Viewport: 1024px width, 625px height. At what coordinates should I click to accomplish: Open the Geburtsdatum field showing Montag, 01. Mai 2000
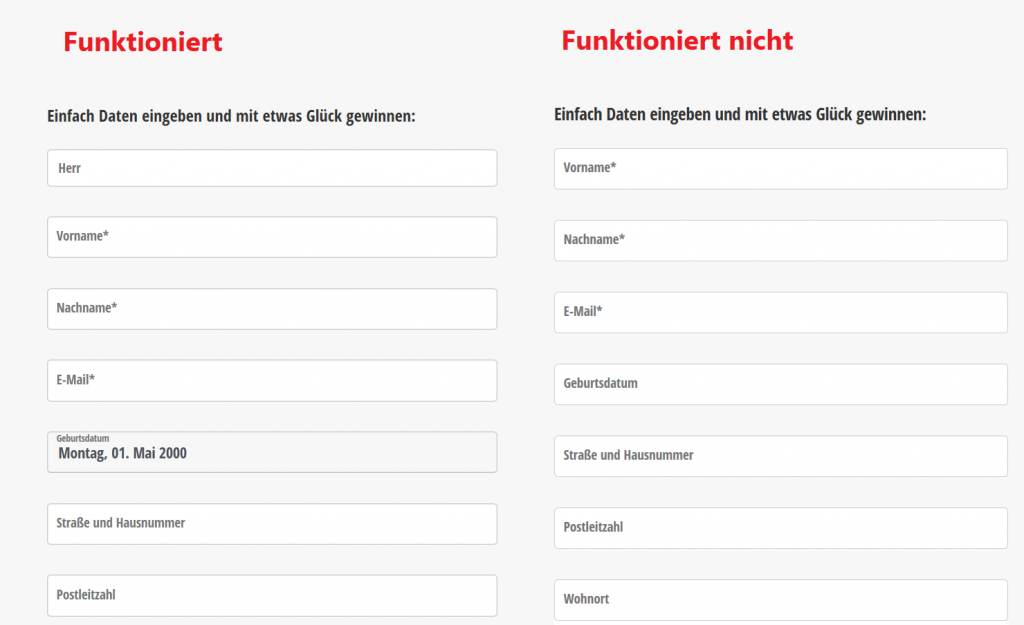272,452
